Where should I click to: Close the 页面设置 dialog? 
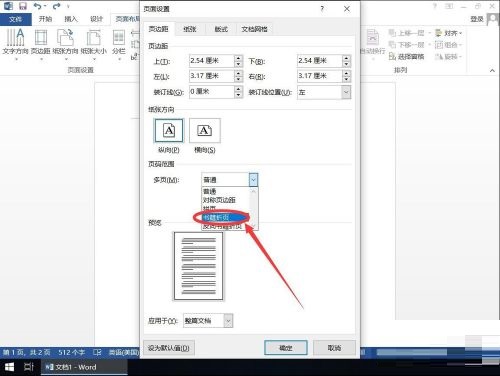coord(347,9)
